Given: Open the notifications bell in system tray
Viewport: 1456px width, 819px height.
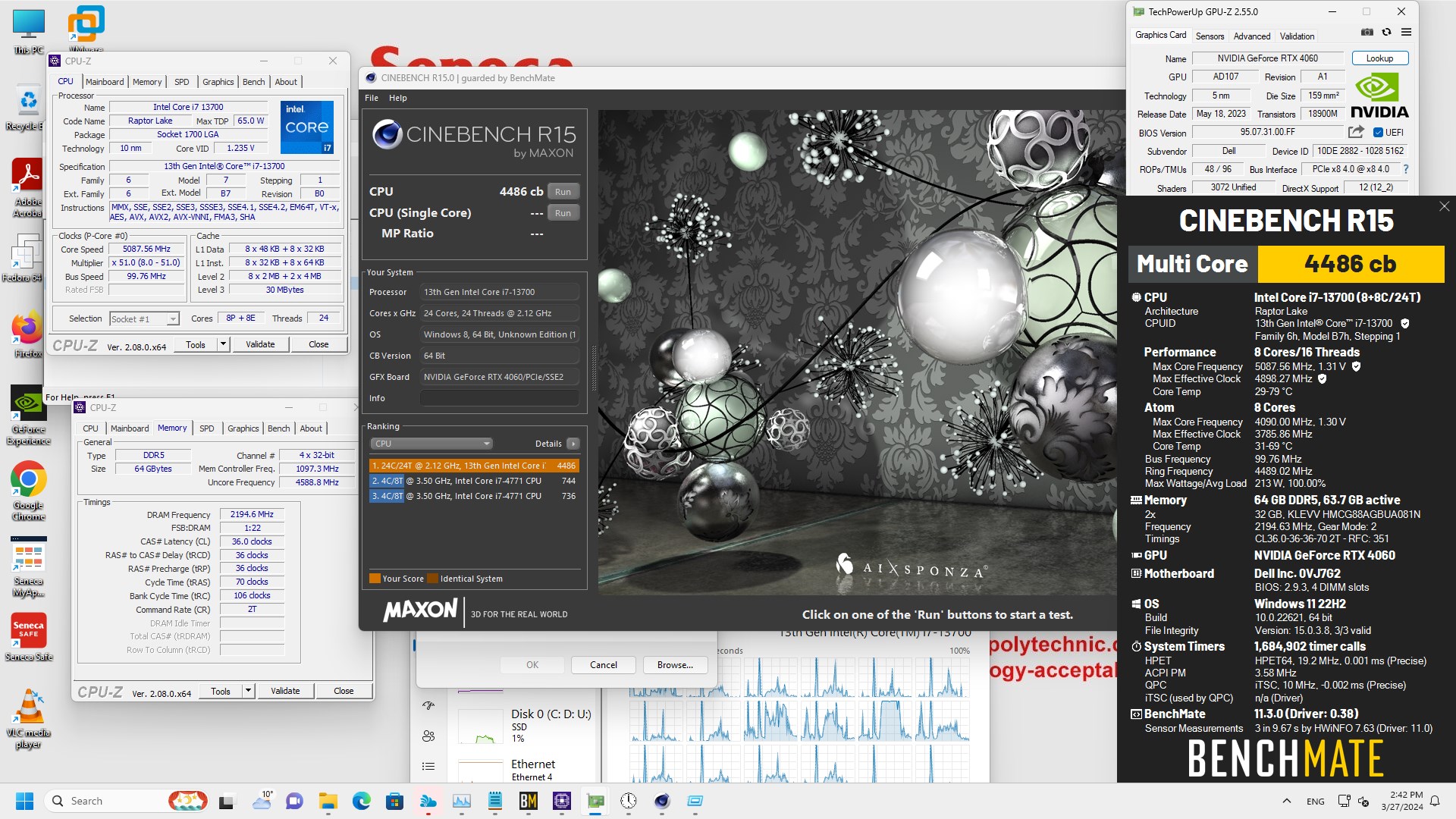Looking at the screenshot, I should pyautogui.click(x=1435, y=801).
